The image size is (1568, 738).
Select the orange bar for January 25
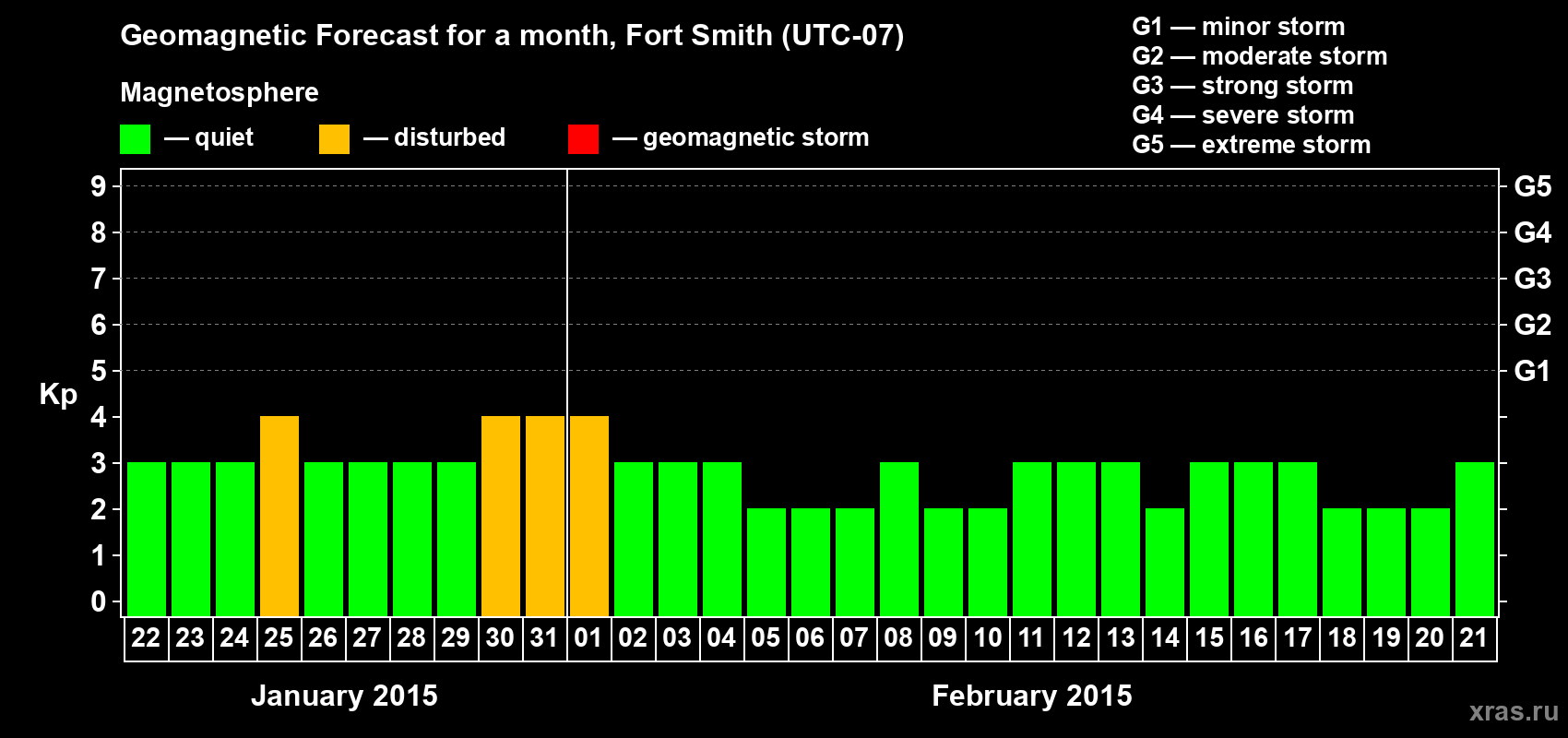(279, 517)
